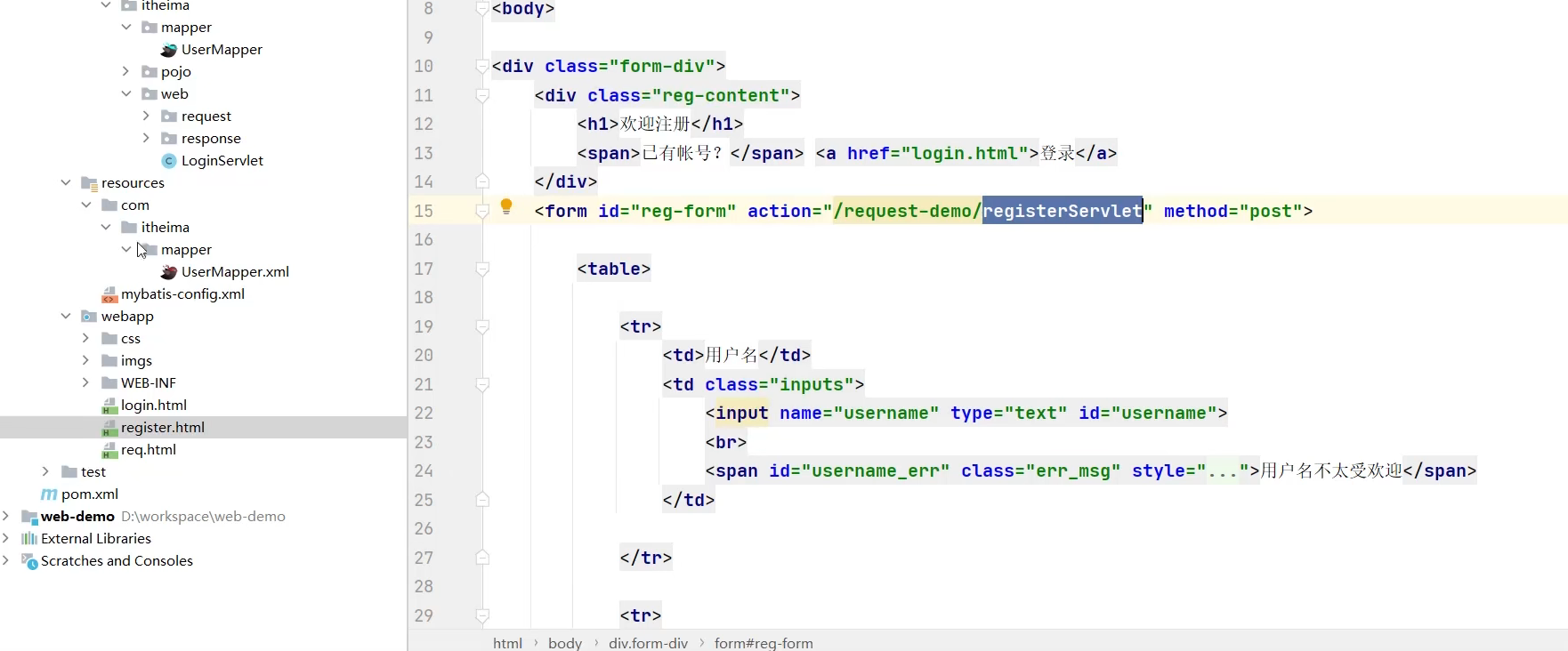Select the LoginServlet class in the tree
This screenshot has width=1568, height=651.
222,161
